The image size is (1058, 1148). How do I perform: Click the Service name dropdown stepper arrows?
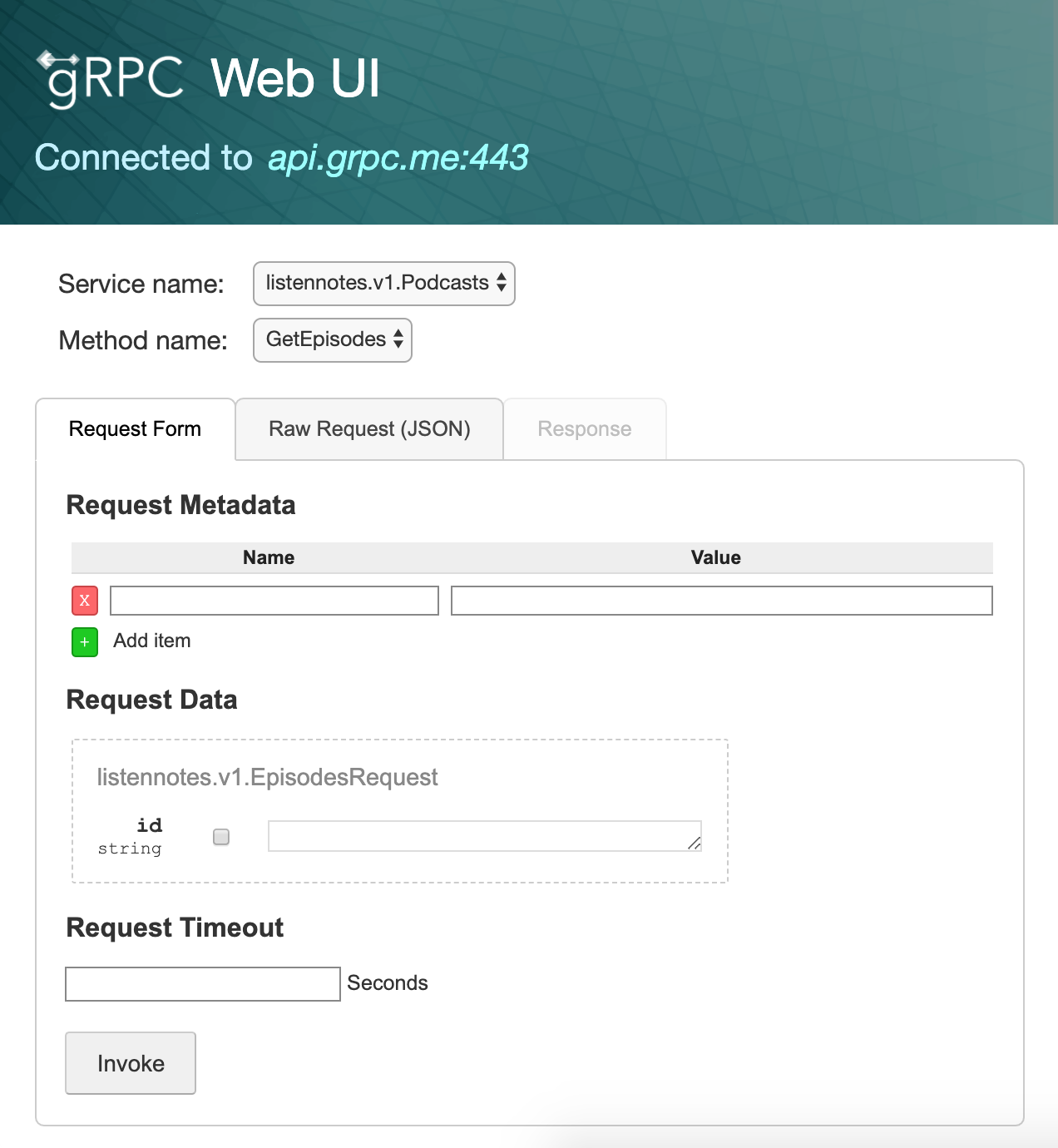point(501,283)
